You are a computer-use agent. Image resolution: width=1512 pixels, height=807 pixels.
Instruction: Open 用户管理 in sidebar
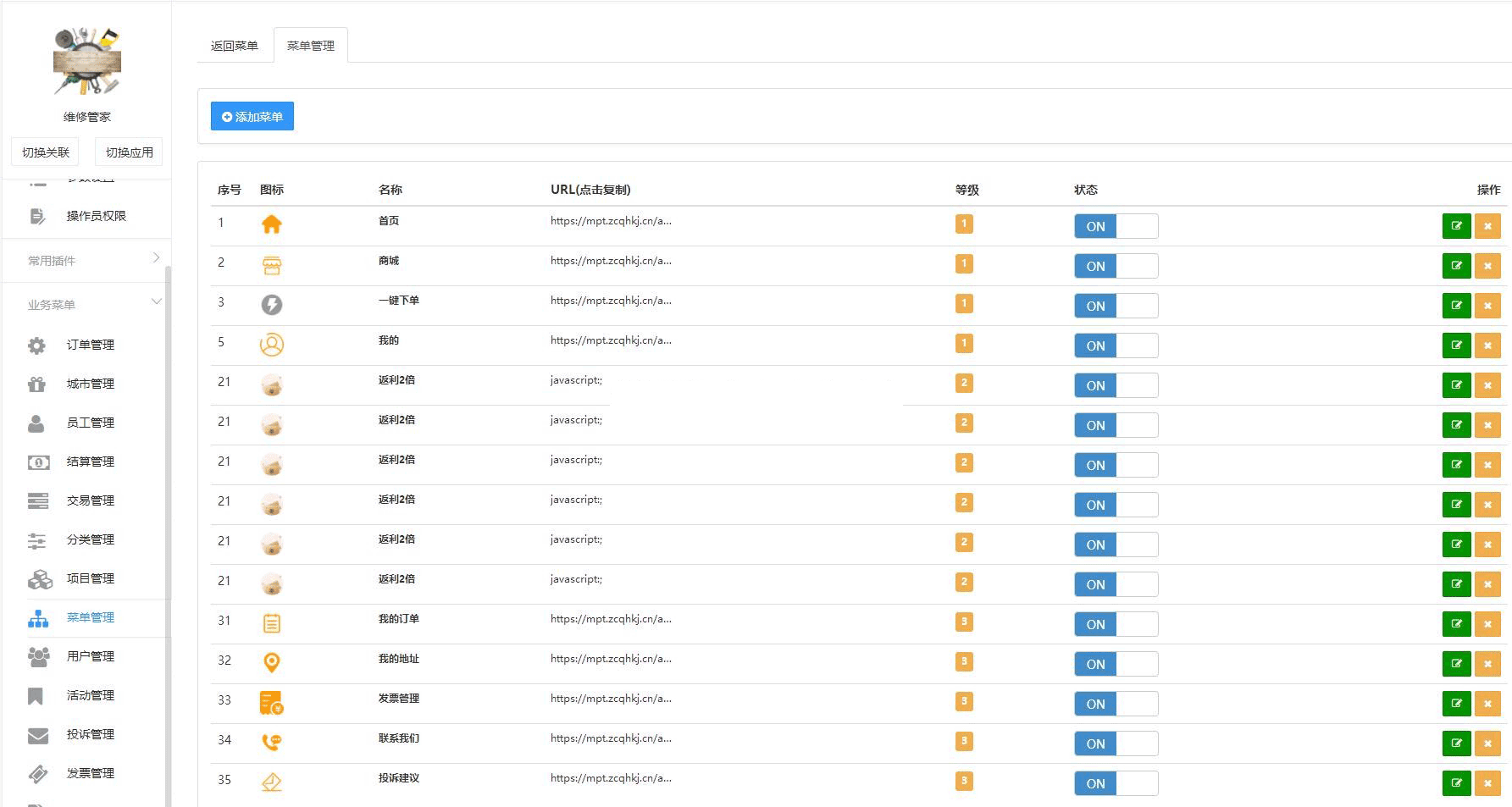(x=91, y=656)
